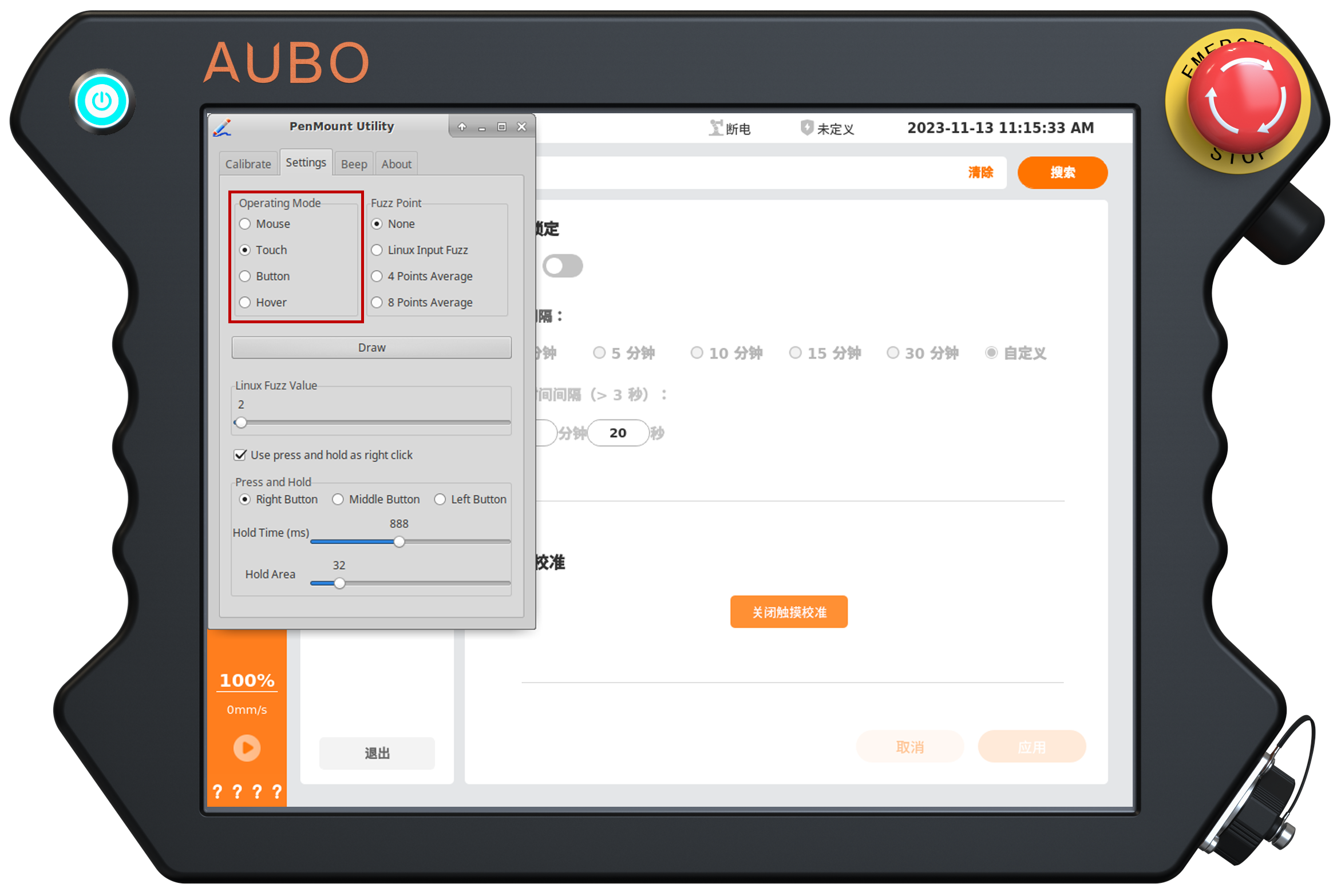Click the Hold Time value 888
This screenshot has height=896, width=1341.
click(x=399, y=524)
